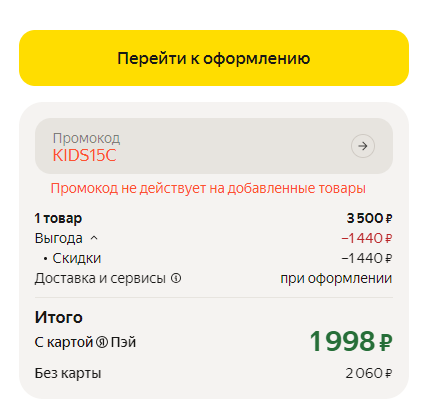Click the Доставка и сервисы label
438x403 pixels.
(x=100, y=278)
